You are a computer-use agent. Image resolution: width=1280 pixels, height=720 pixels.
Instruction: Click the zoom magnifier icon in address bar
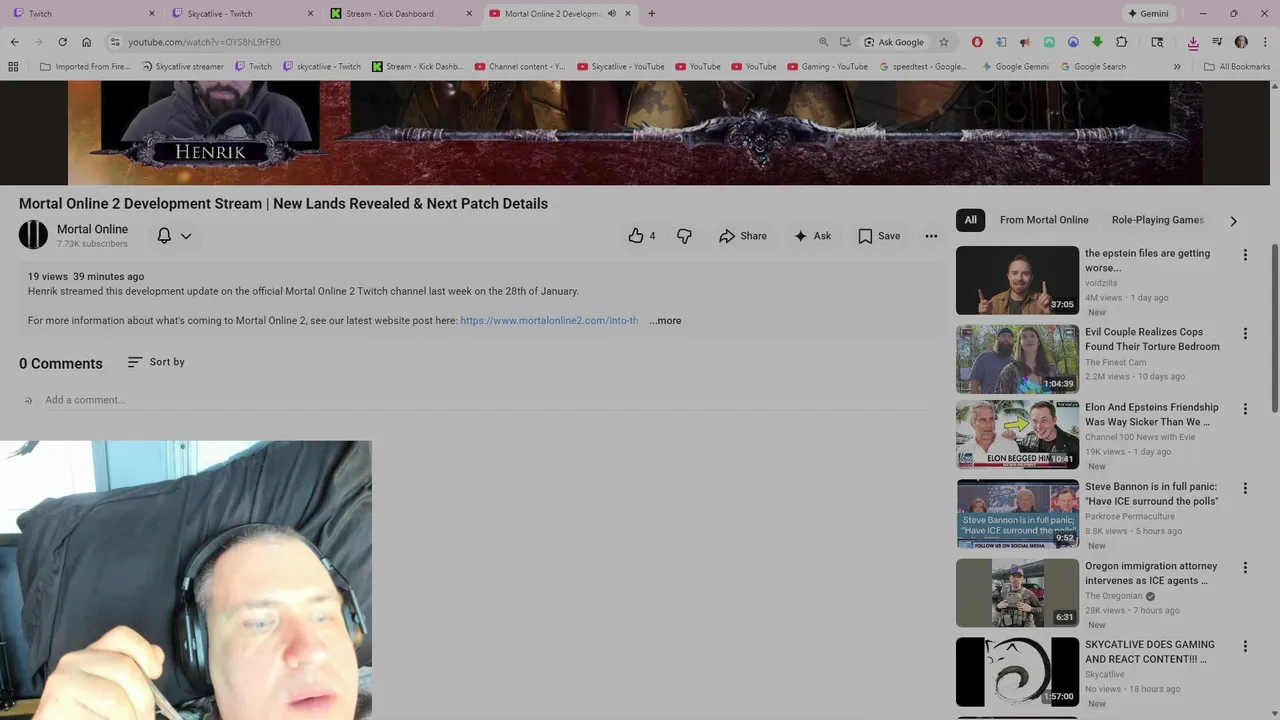tap(823, 42)
